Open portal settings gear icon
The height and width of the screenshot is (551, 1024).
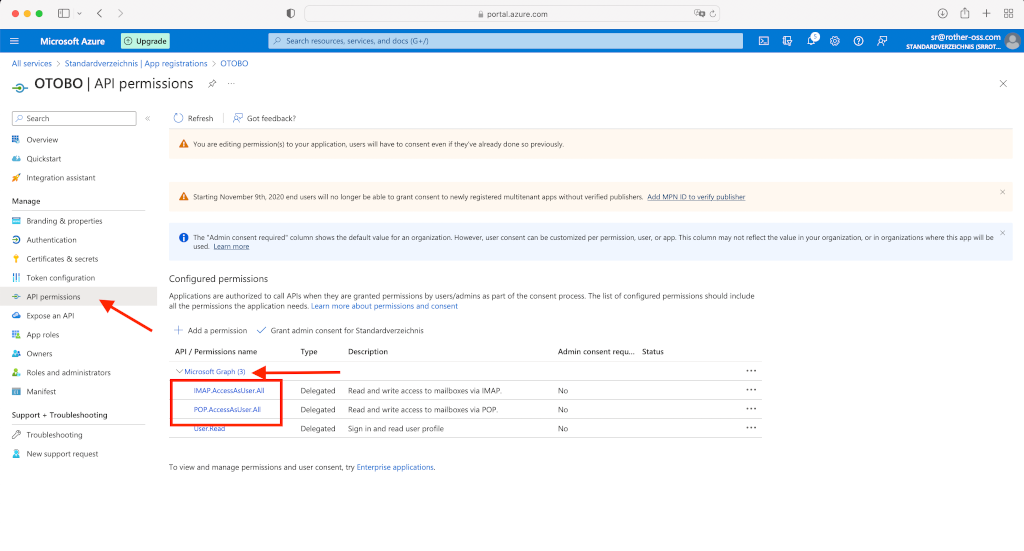point(835,41)
